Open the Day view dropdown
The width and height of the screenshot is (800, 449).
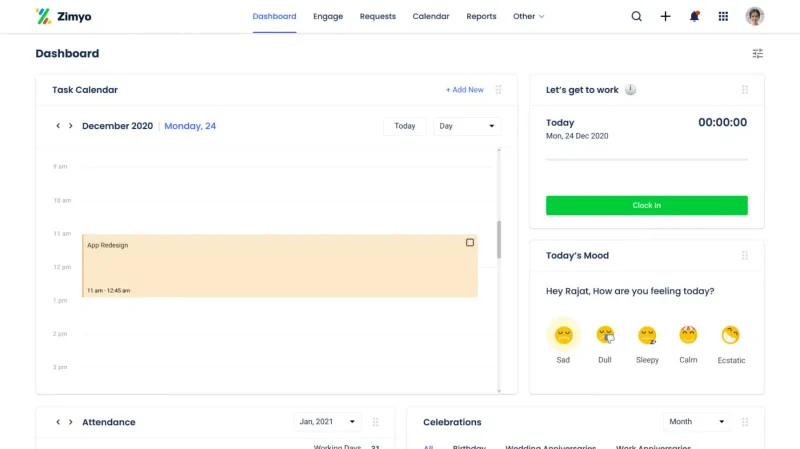point(468,126)
